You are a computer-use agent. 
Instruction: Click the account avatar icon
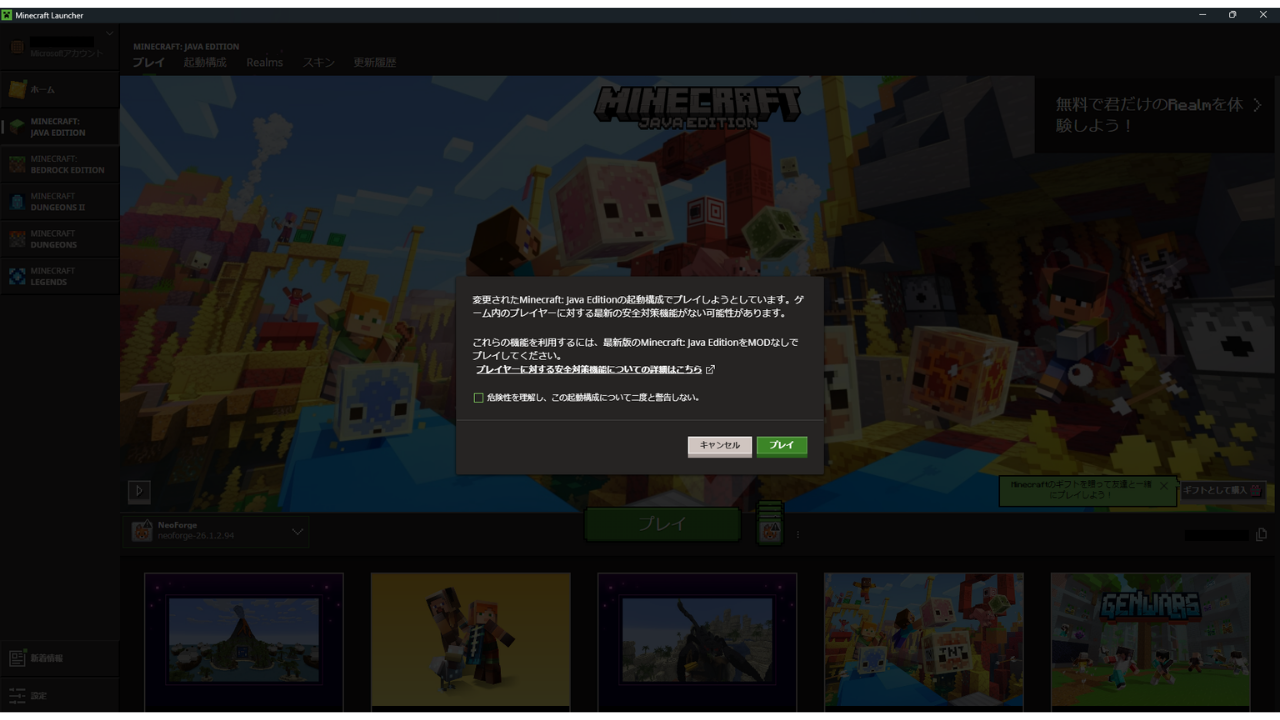pos(17,48)
